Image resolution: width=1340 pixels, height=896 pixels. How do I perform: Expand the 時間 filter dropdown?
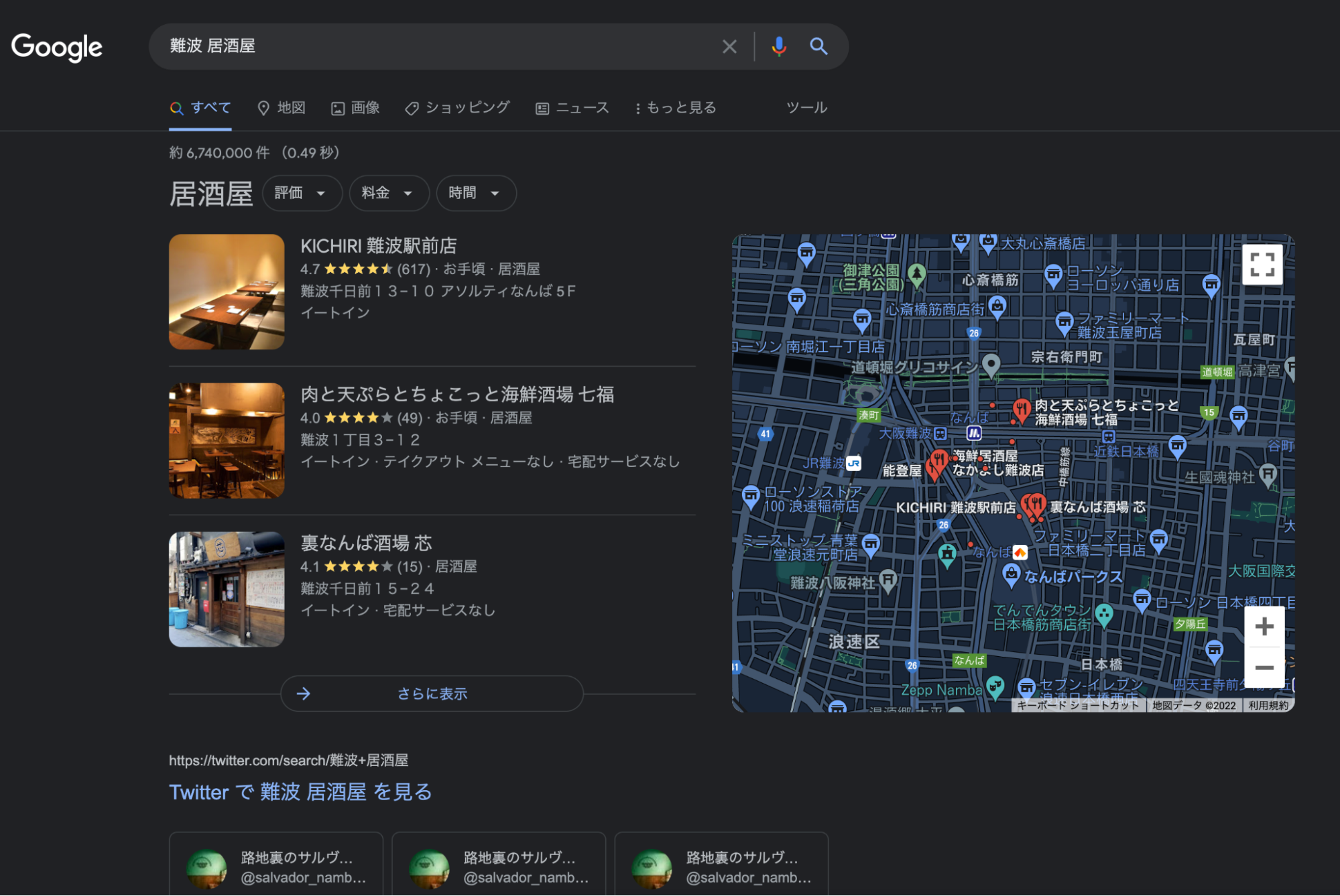475,193
